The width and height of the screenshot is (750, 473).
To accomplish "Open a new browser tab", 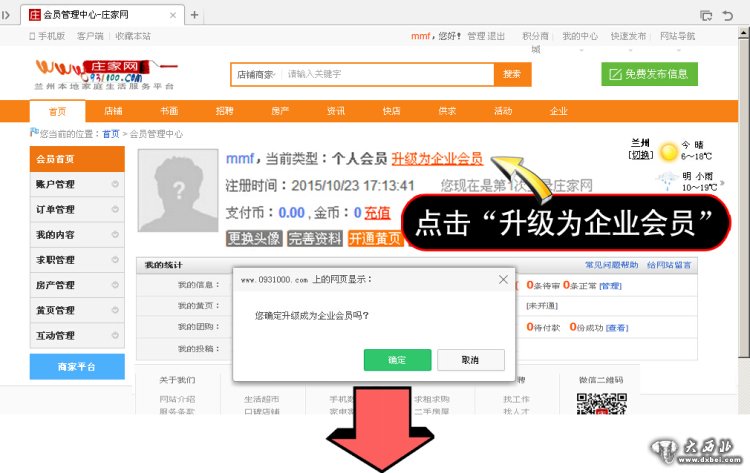I will pyautogui.click(x=194, y=15).
